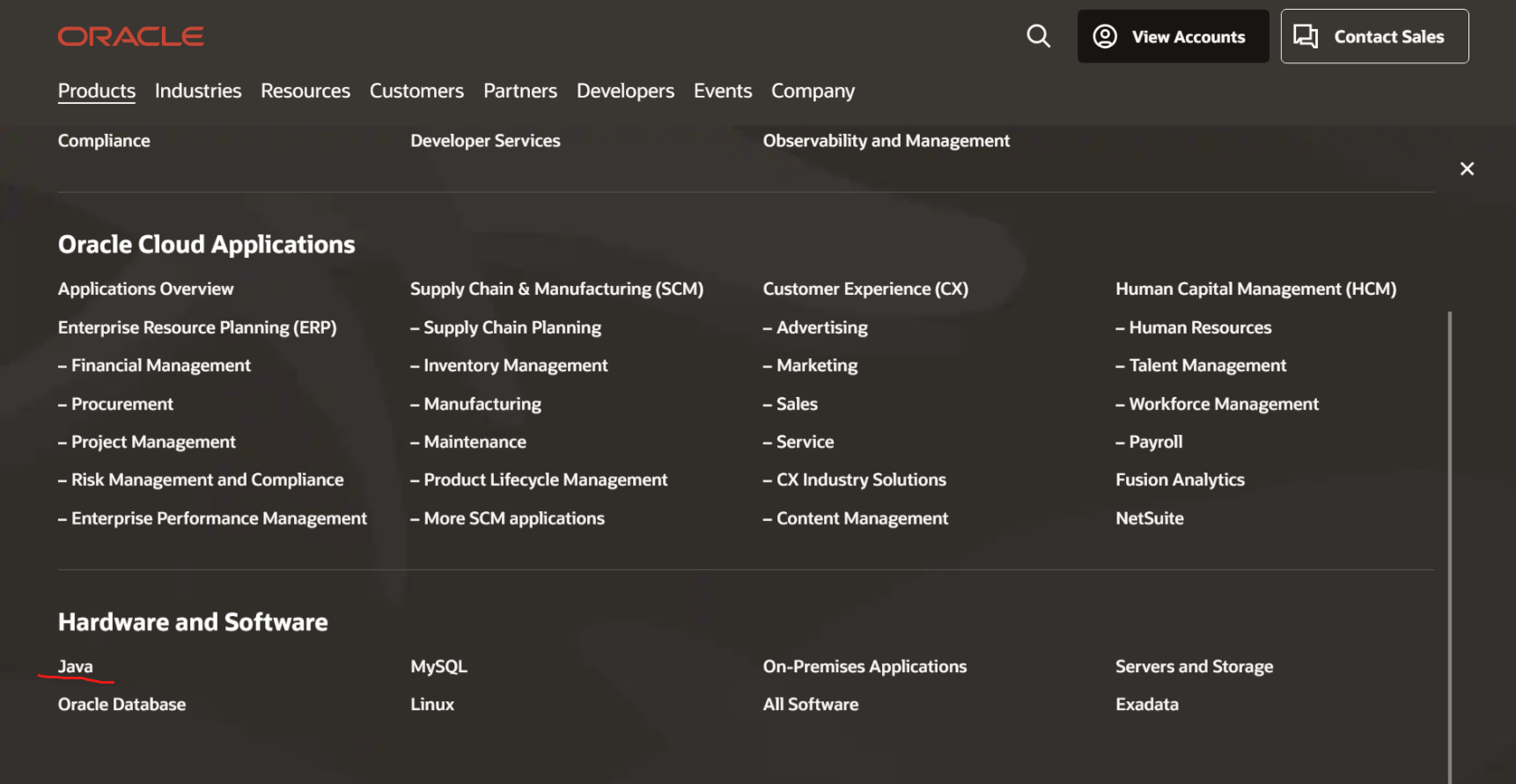This screenshot has width=1516, height=784.
Task: Click the menu panel vertical scrollbar
Action: (x=1449, y=528)
